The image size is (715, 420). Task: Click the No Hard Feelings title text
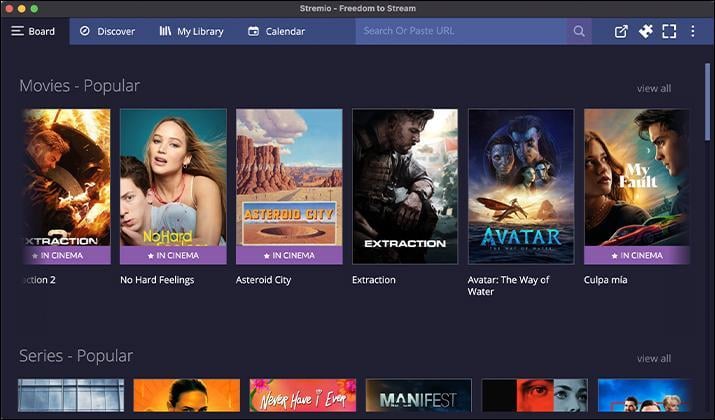(157, 280)
